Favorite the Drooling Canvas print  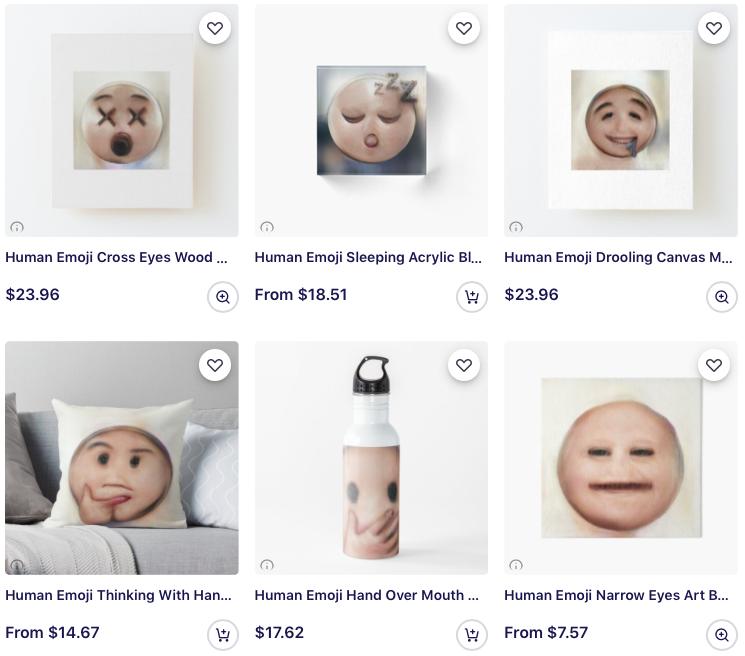[714, 28]
